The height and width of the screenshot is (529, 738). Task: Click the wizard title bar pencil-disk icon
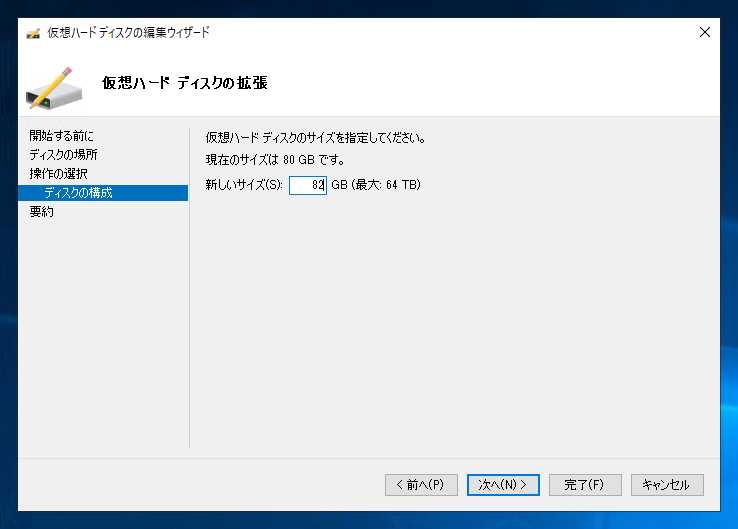tap(33, 33)
